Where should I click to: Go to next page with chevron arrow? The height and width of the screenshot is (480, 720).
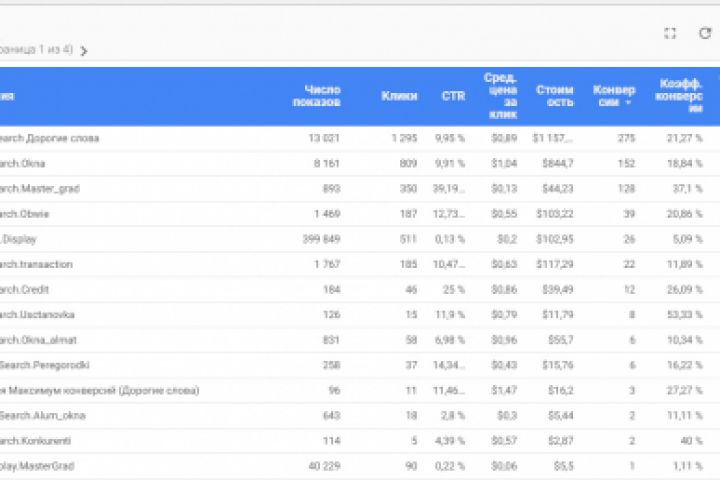84,51
